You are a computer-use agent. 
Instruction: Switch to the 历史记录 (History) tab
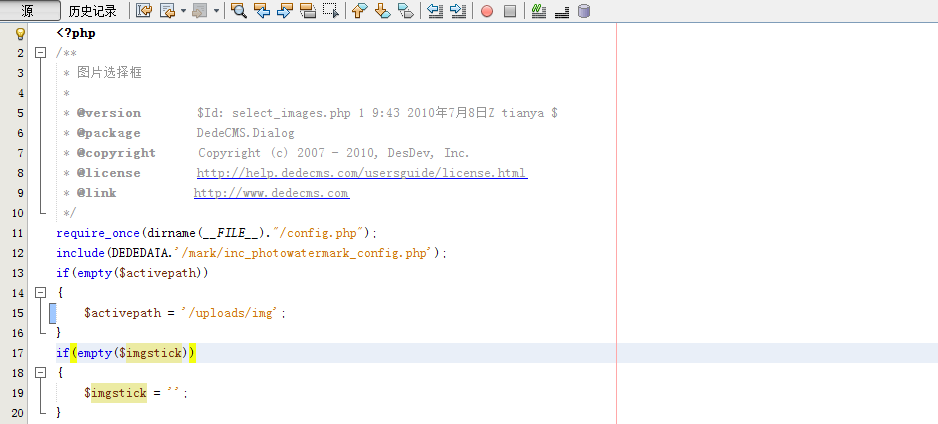coord(92,11)
